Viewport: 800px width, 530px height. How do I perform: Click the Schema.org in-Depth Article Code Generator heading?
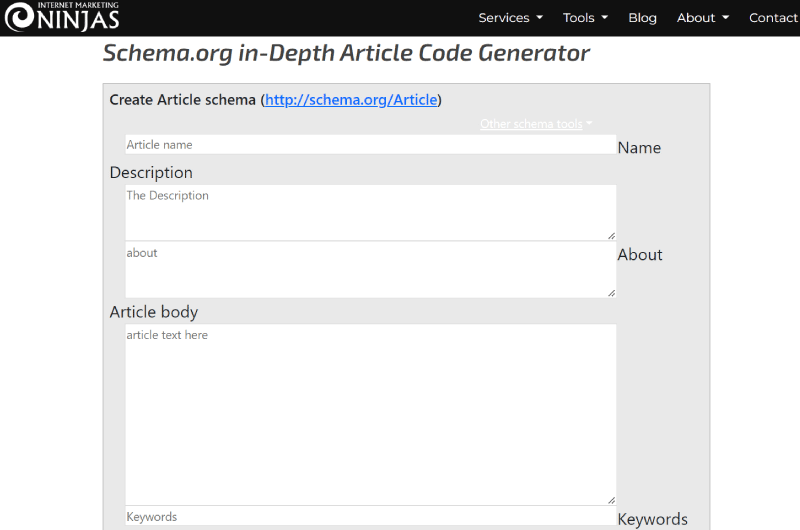pos(346,54)
